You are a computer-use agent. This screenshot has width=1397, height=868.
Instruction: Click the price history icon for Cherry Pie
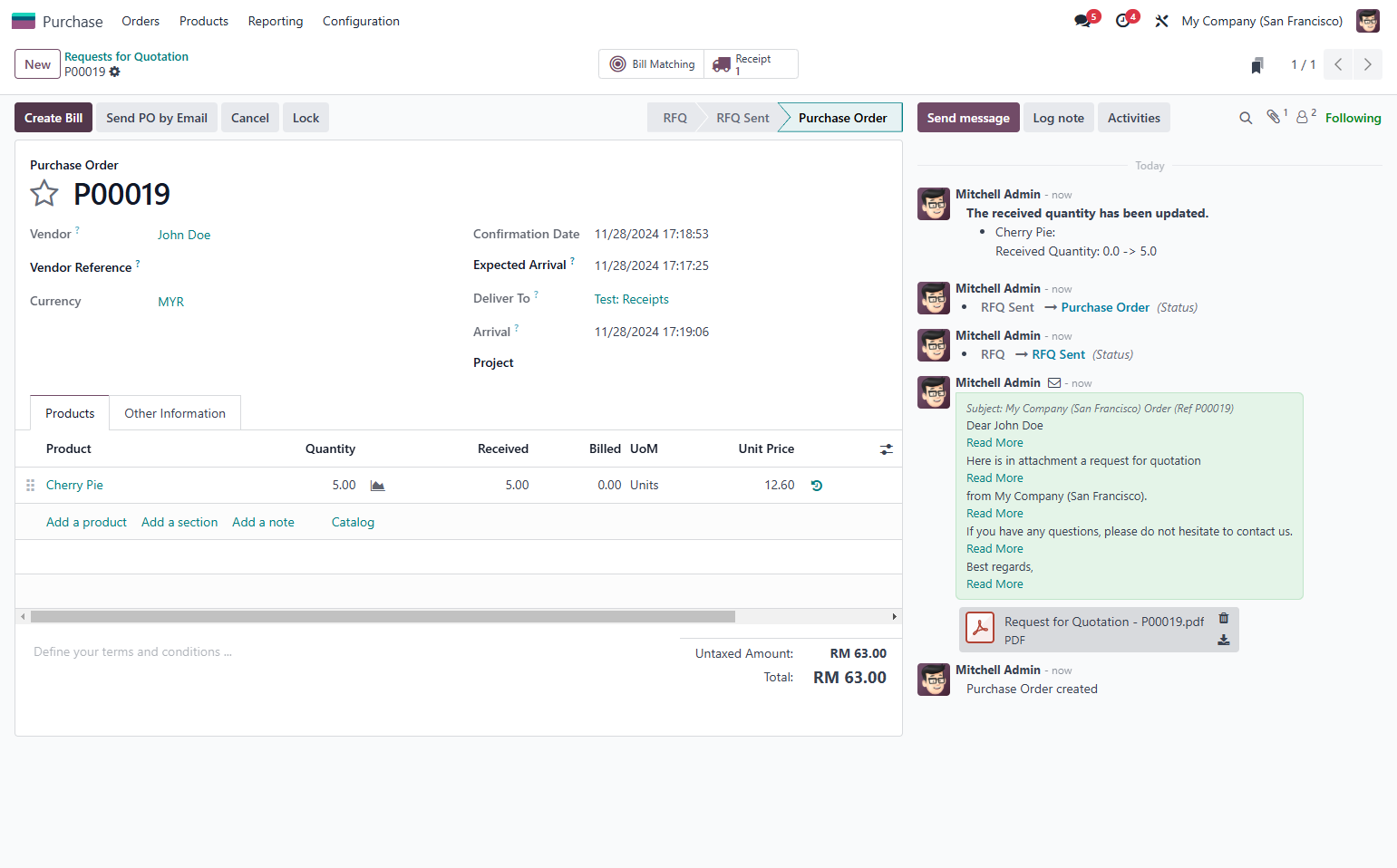click(x=817, y=486)
